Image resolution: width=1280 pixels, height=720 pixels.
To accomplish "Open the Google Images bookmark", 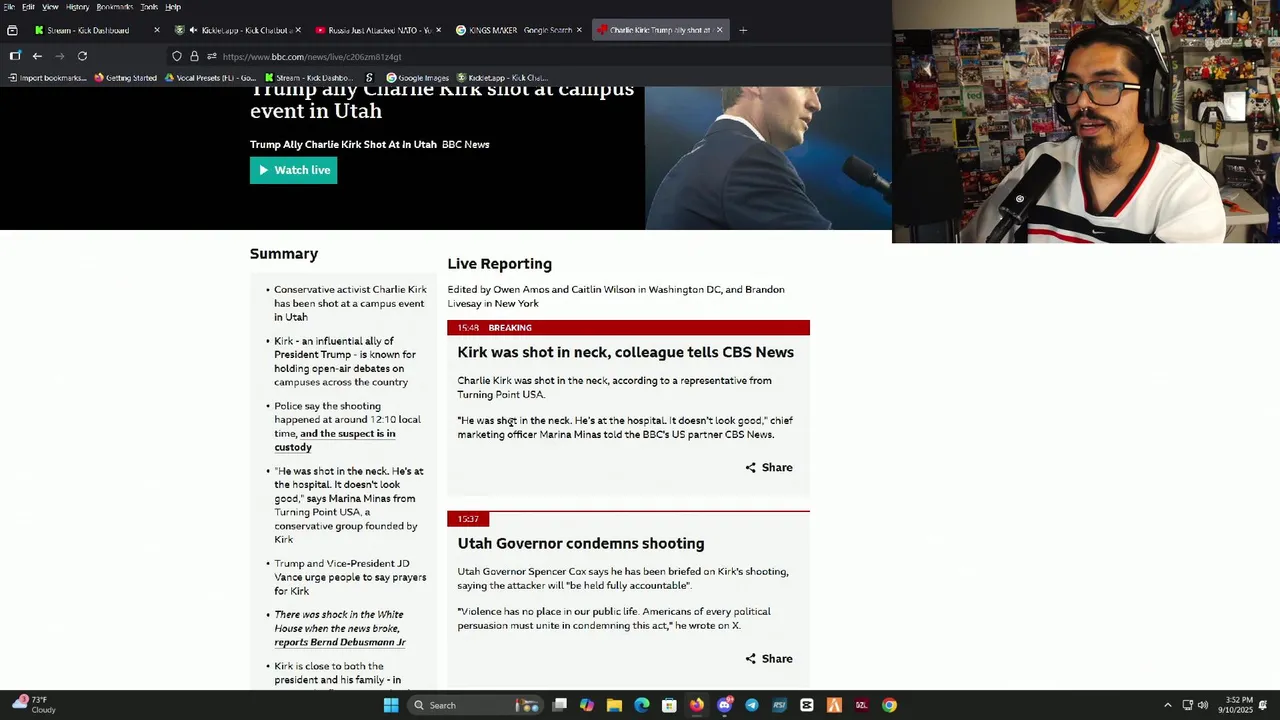I will 418,78.
